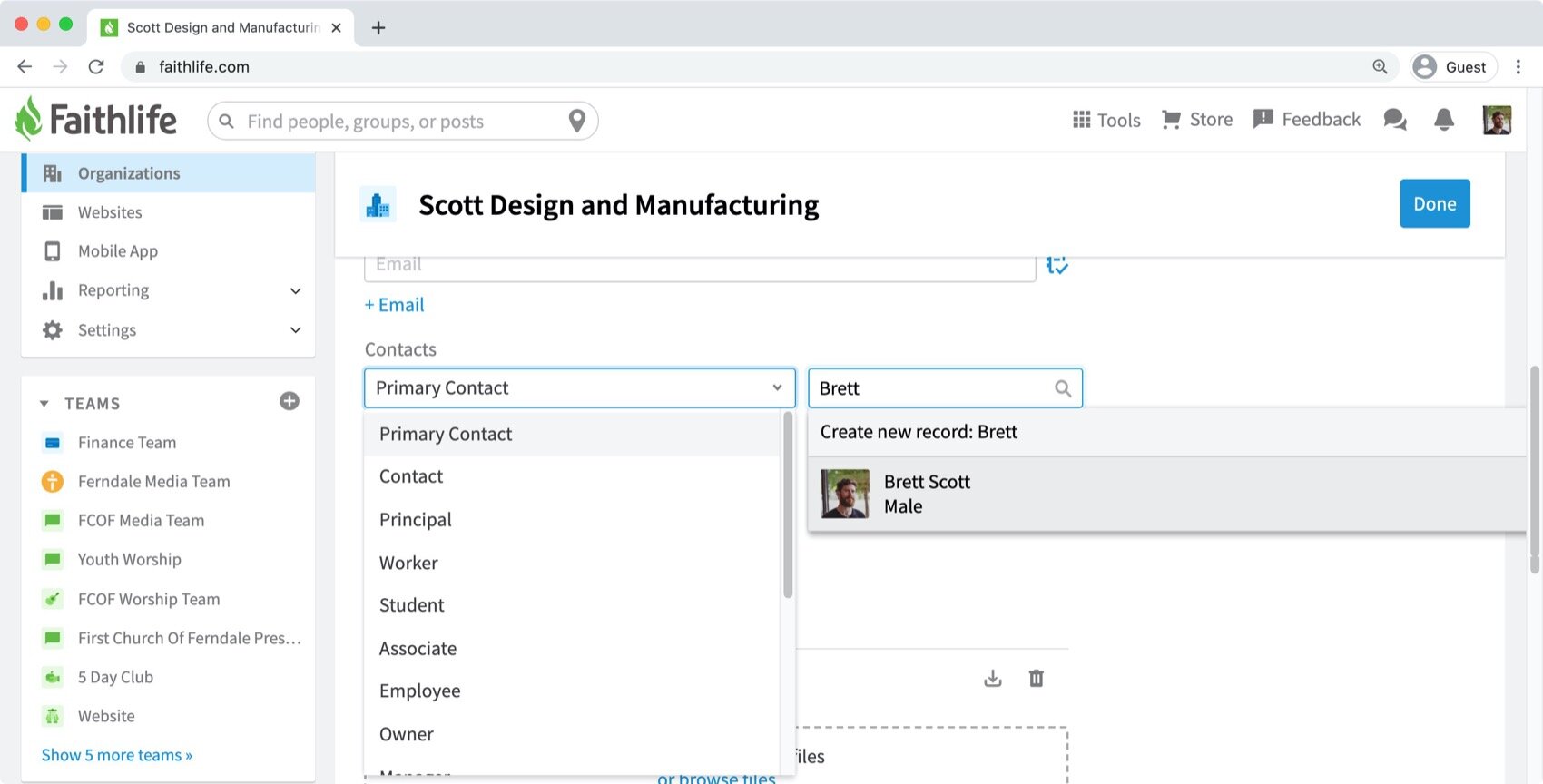The image size is (1543, 784).
Task: Click the browser zoom magnifier icon
Action: [x=1380, y=66]
